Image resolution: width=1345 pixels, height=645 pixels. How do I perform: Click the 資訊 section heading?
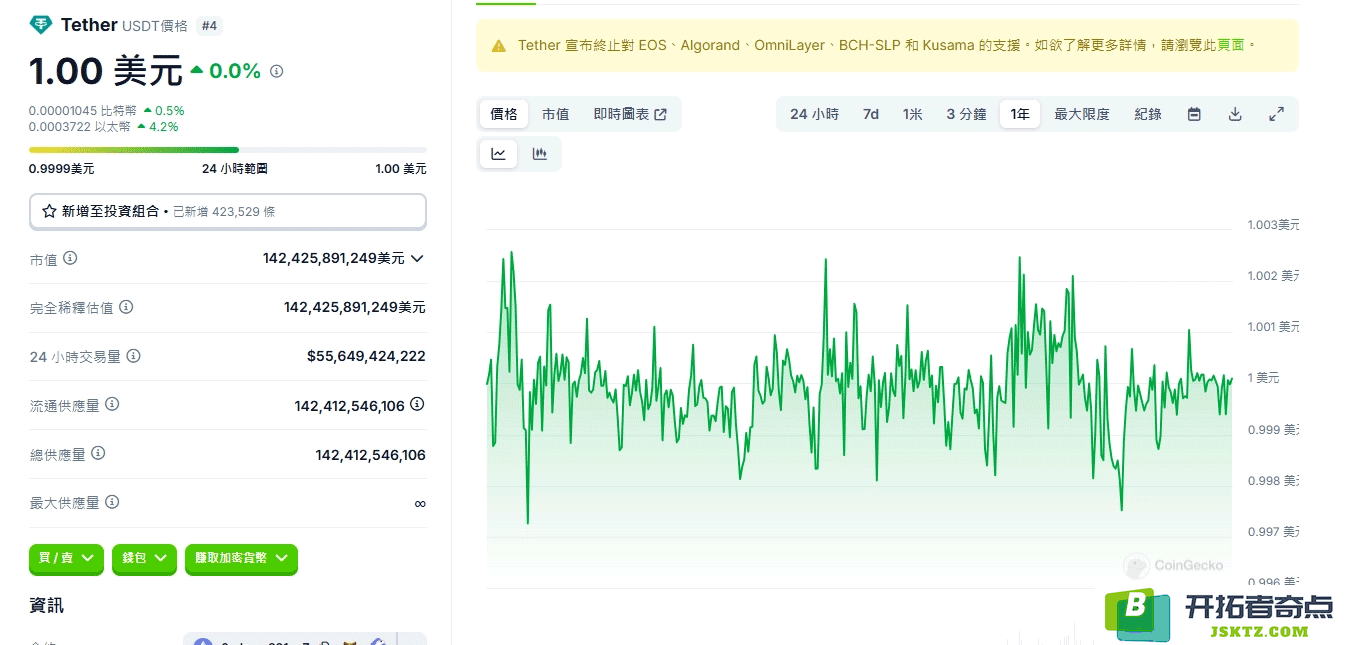tap(47, 606)
